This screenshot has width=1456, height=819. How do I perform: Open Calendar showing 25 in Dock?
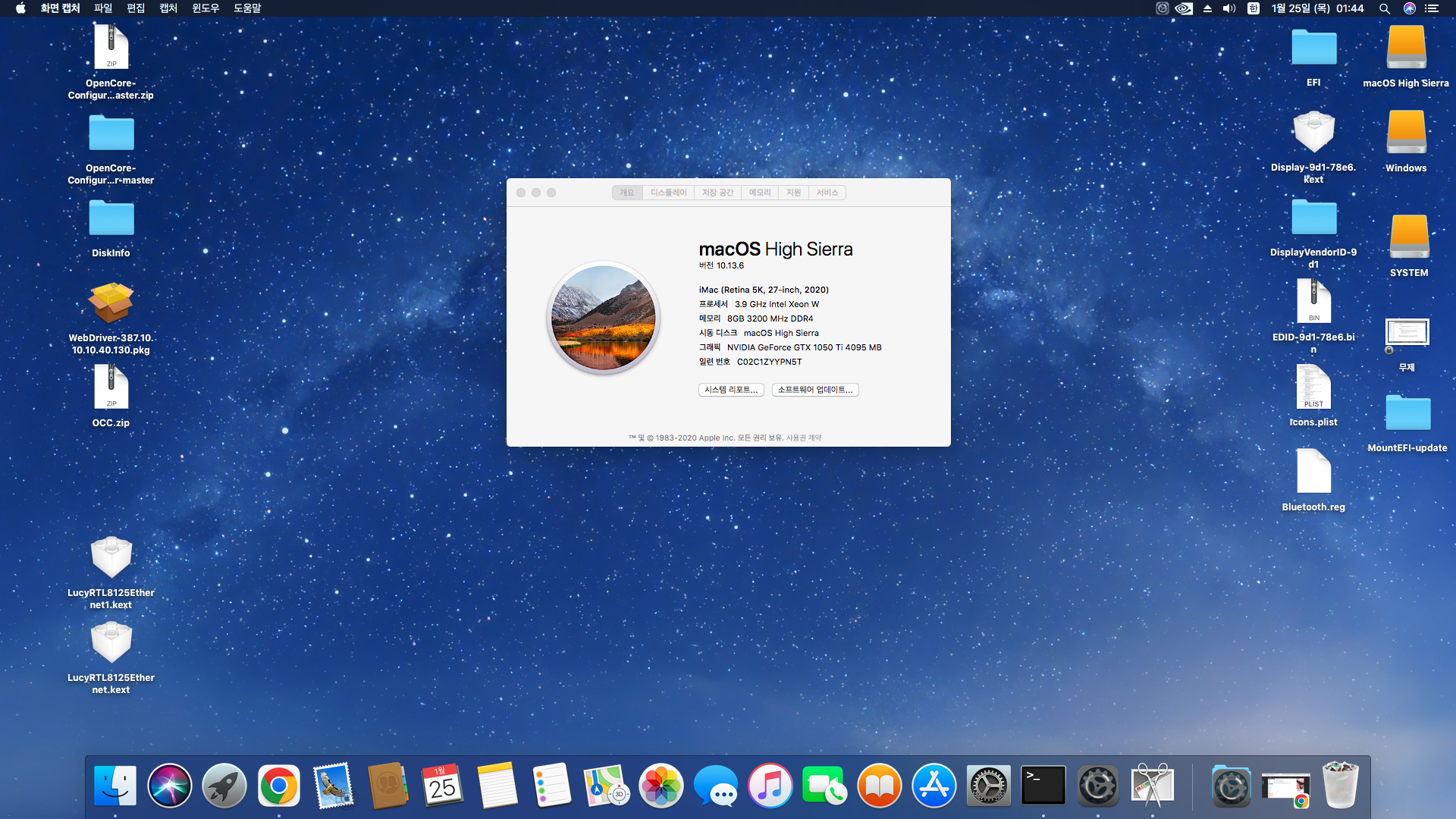point(443,786)
